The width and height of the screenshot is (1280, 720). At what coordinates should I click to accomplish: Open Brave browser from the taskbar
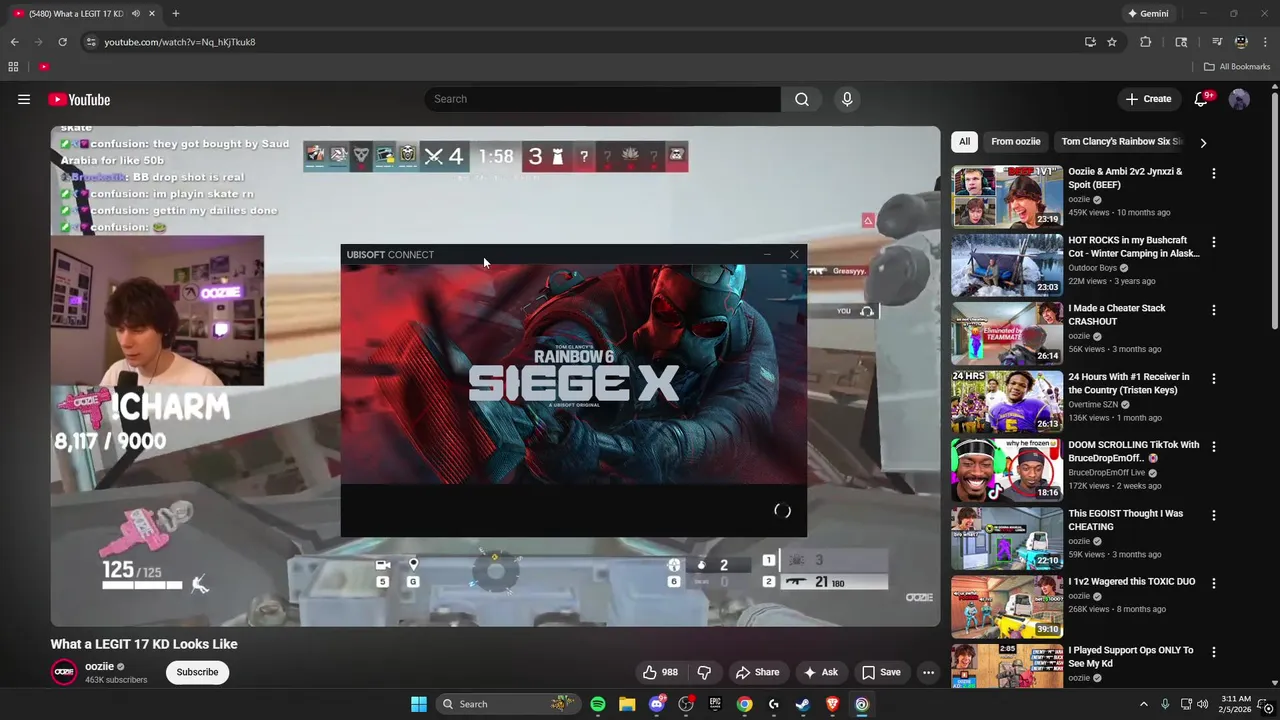click(x=832, y=704)
